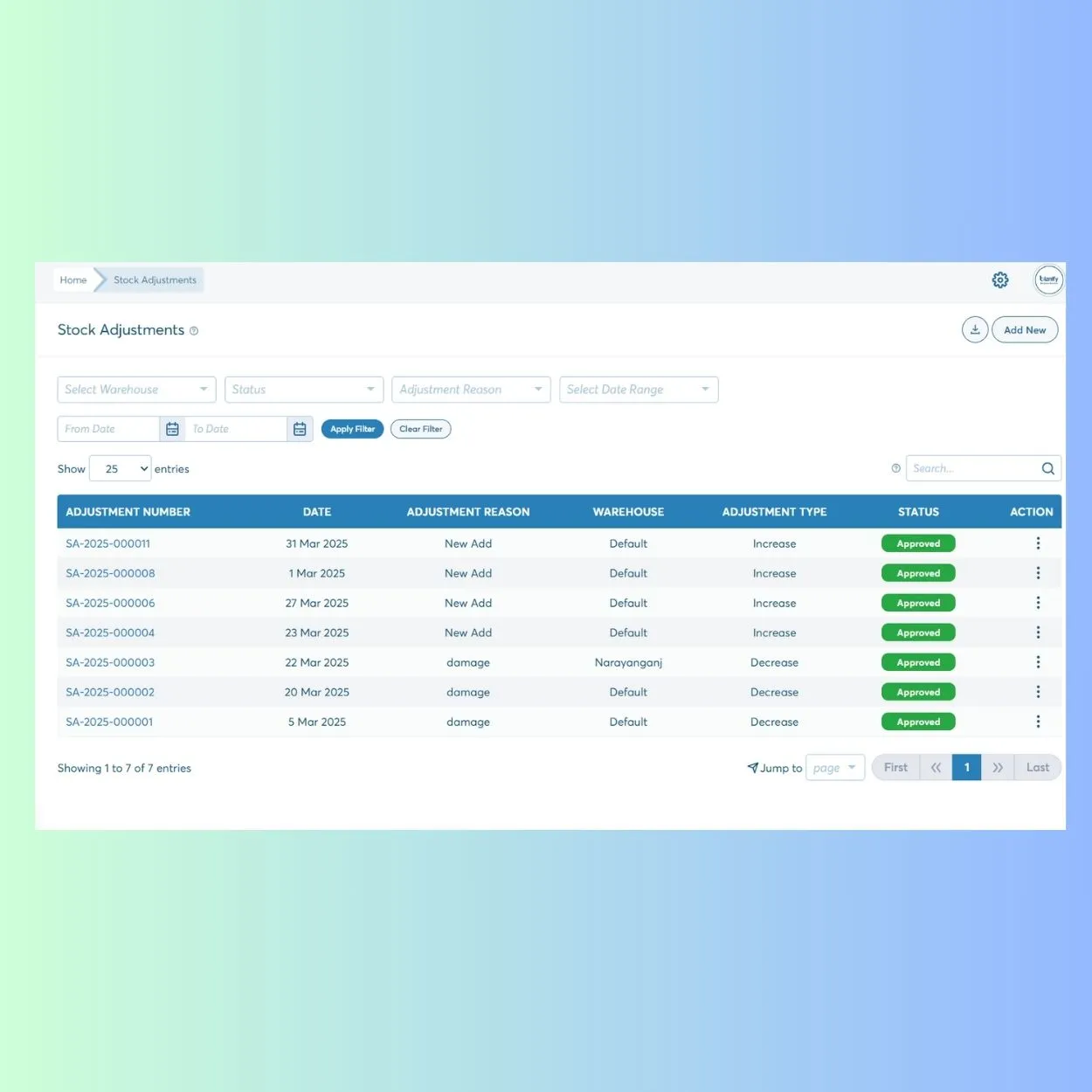1092x1092 pixels.
Task: Open action menu for SA-2025-000003
Action: click(1038, 662)
